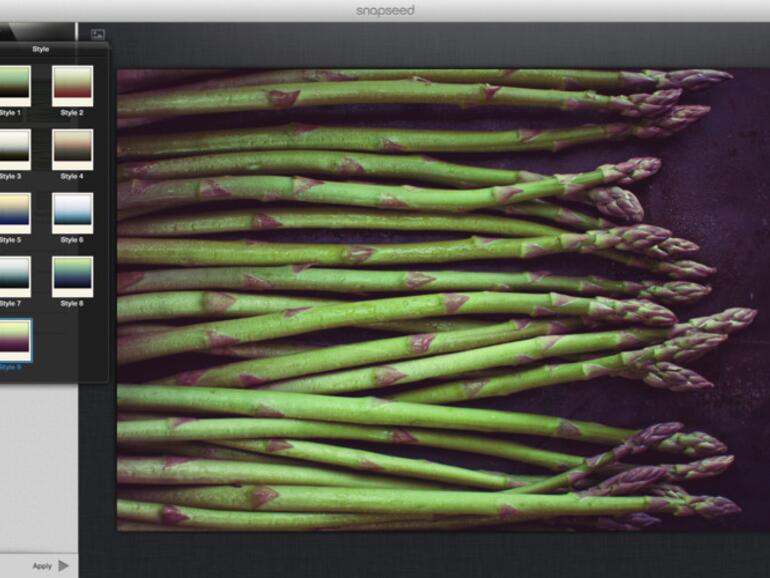
Task: Click the compare image icon above photo
Action: coord(98,34)
